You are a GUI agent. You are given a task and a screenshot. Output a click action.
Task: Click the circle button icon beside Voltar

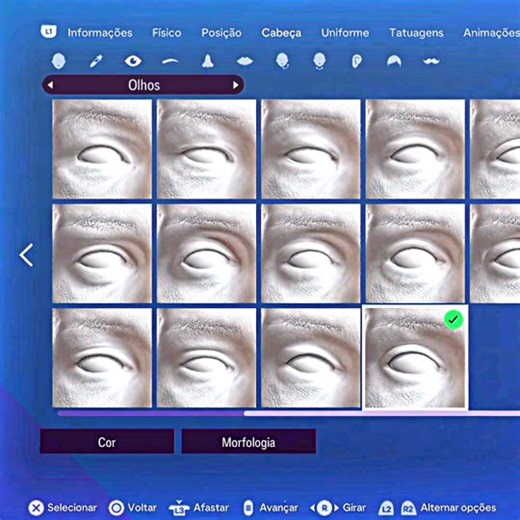[116, 508]
